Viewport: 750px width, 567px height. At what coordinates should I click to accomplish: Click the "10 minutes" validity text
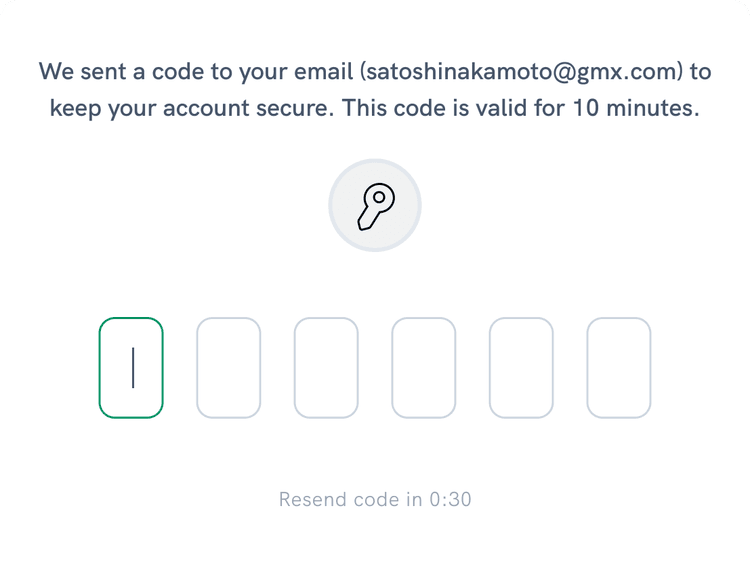point(633,108)
